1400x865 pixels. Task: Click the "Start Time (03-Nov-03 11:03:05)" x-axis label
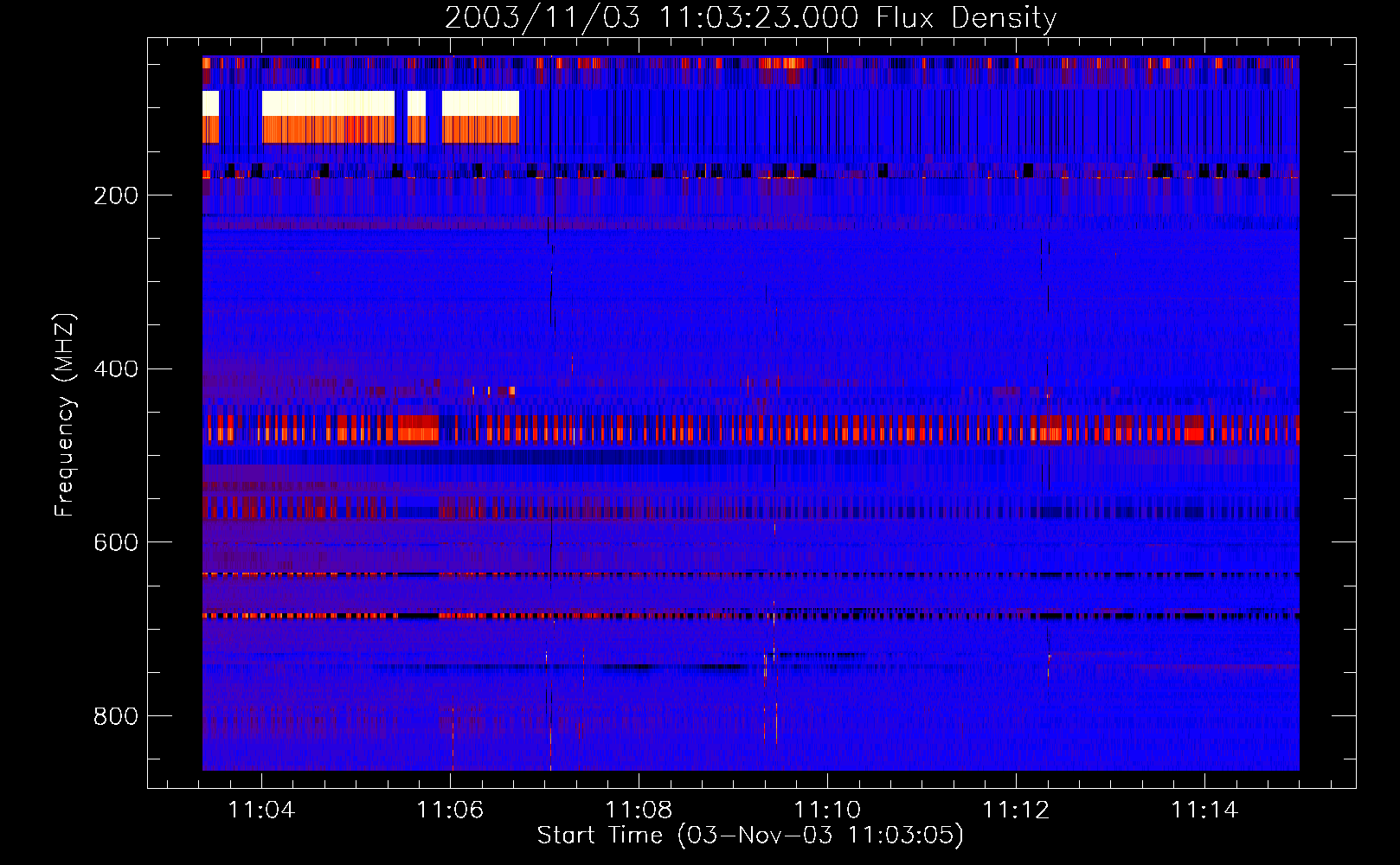[750, 836]
